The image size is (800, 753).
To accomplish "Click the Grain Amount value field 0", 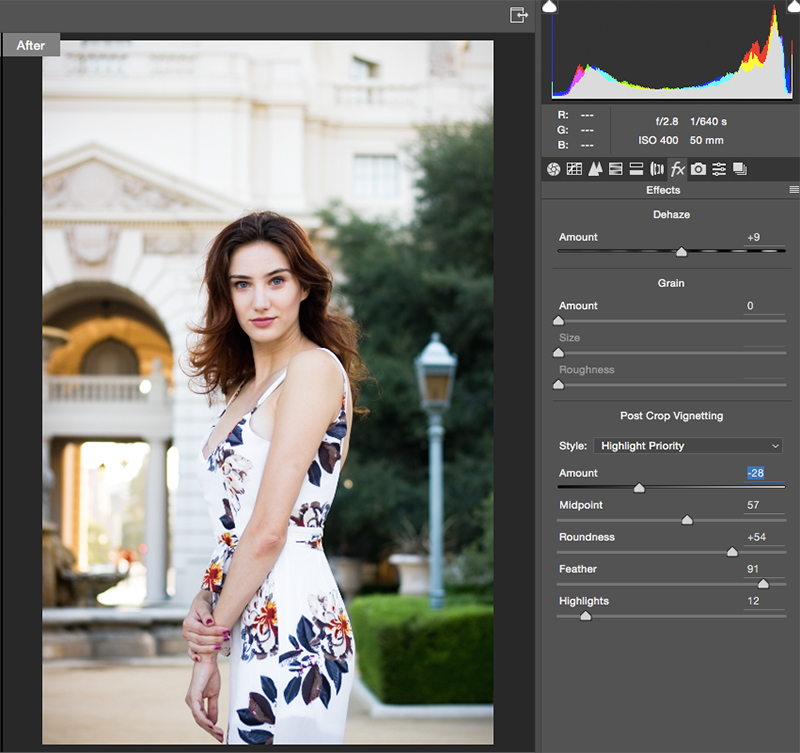I will [763, 306].
